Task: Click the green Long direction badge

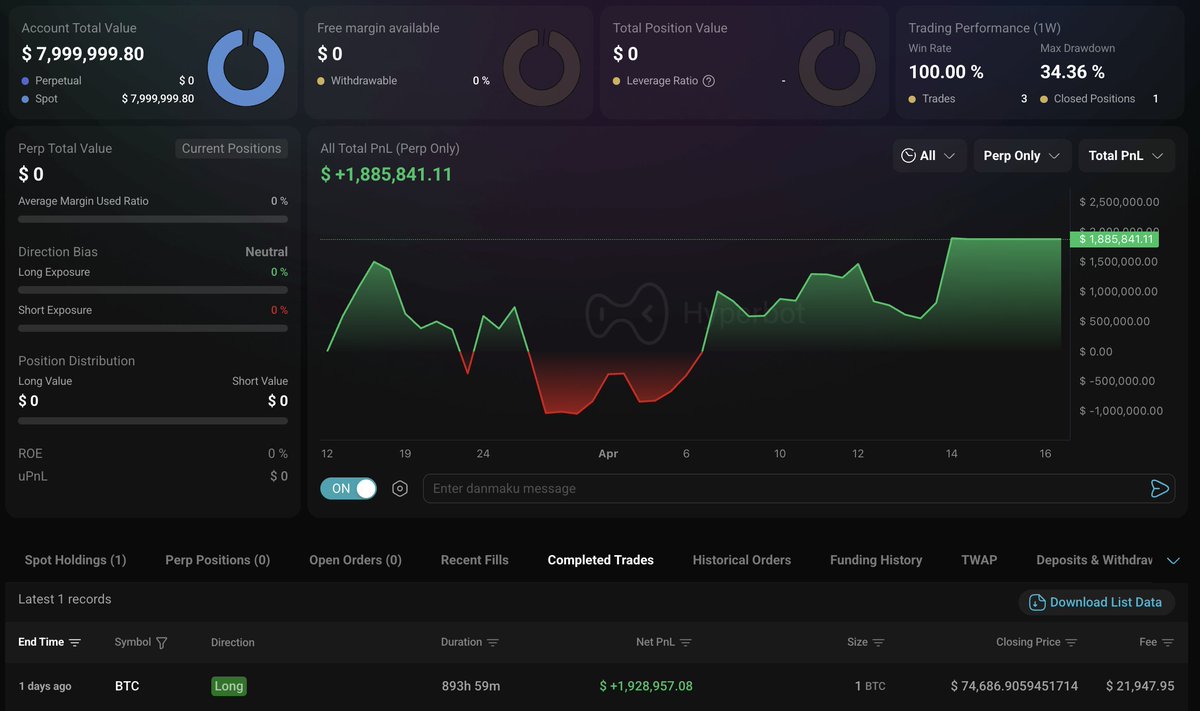Action: tap(229, 687)
